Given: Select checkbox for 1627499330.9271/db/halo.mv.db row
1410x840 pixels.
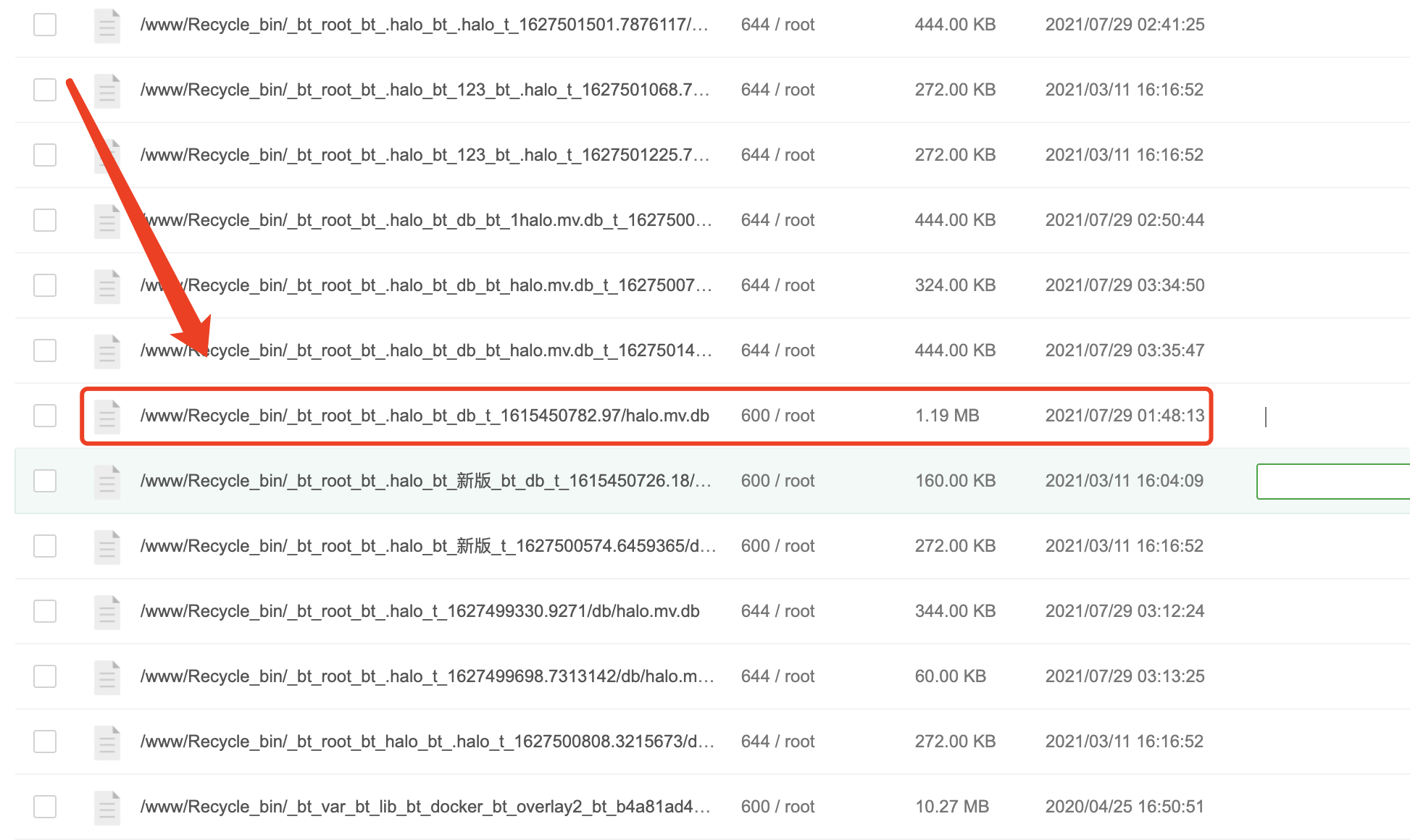Looking at the screenshot, I should click(45, 611).
